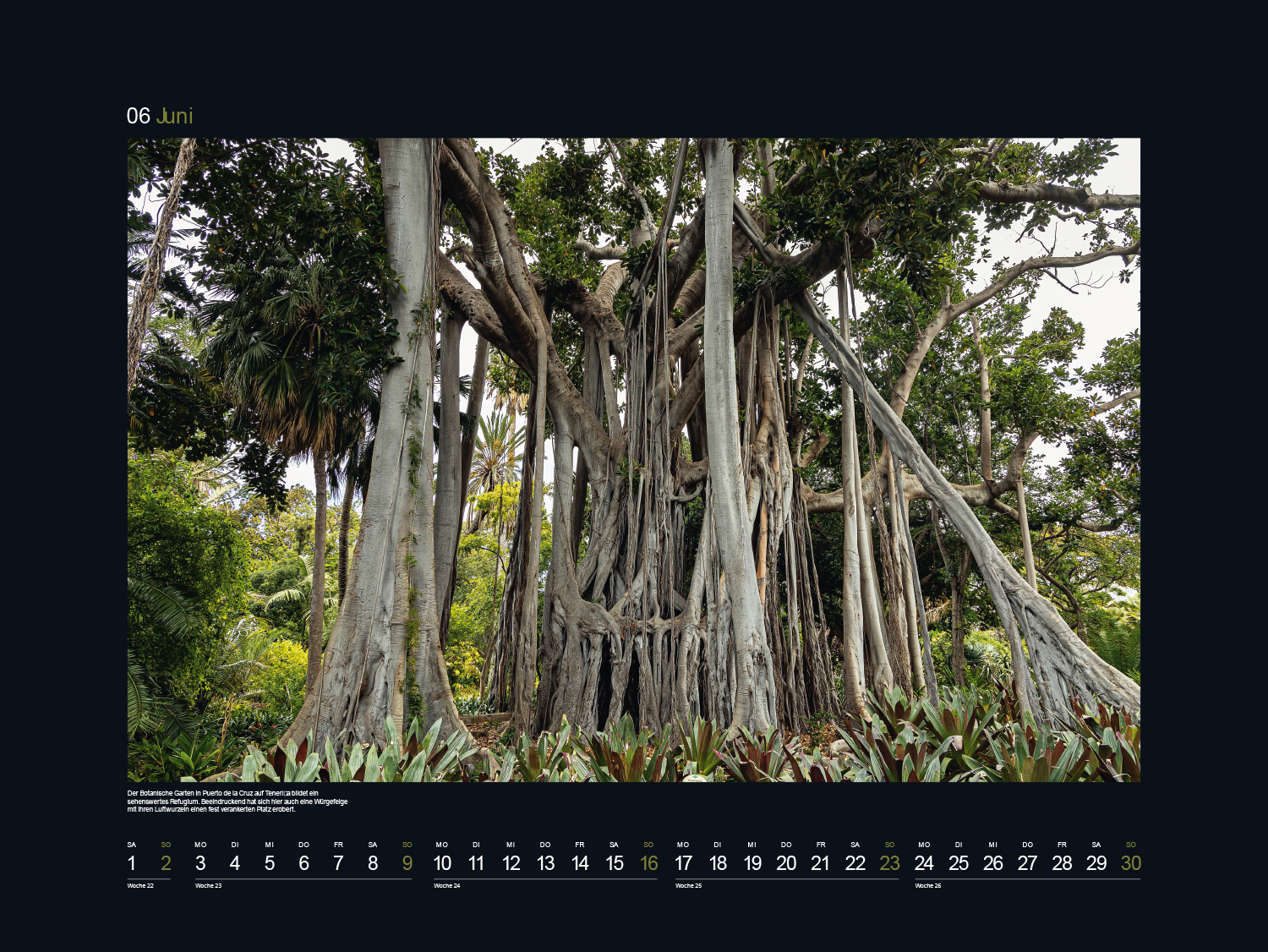Click the 'Woche 26' week label
Image resolution: width=1268 pixels, height=952 pixels.
click(928, 886)
